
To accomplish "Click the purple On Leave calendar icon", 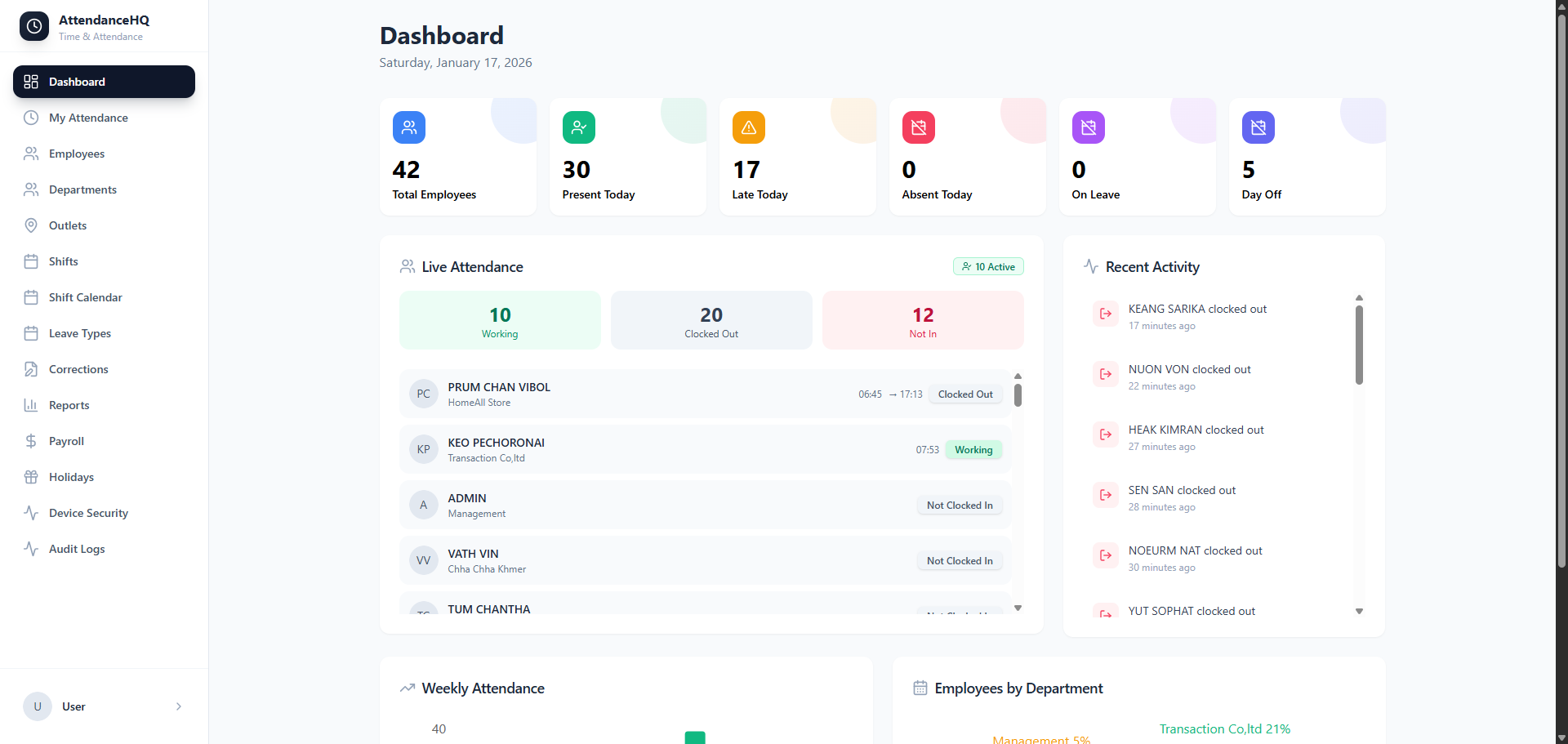I will click(1089, 127).
